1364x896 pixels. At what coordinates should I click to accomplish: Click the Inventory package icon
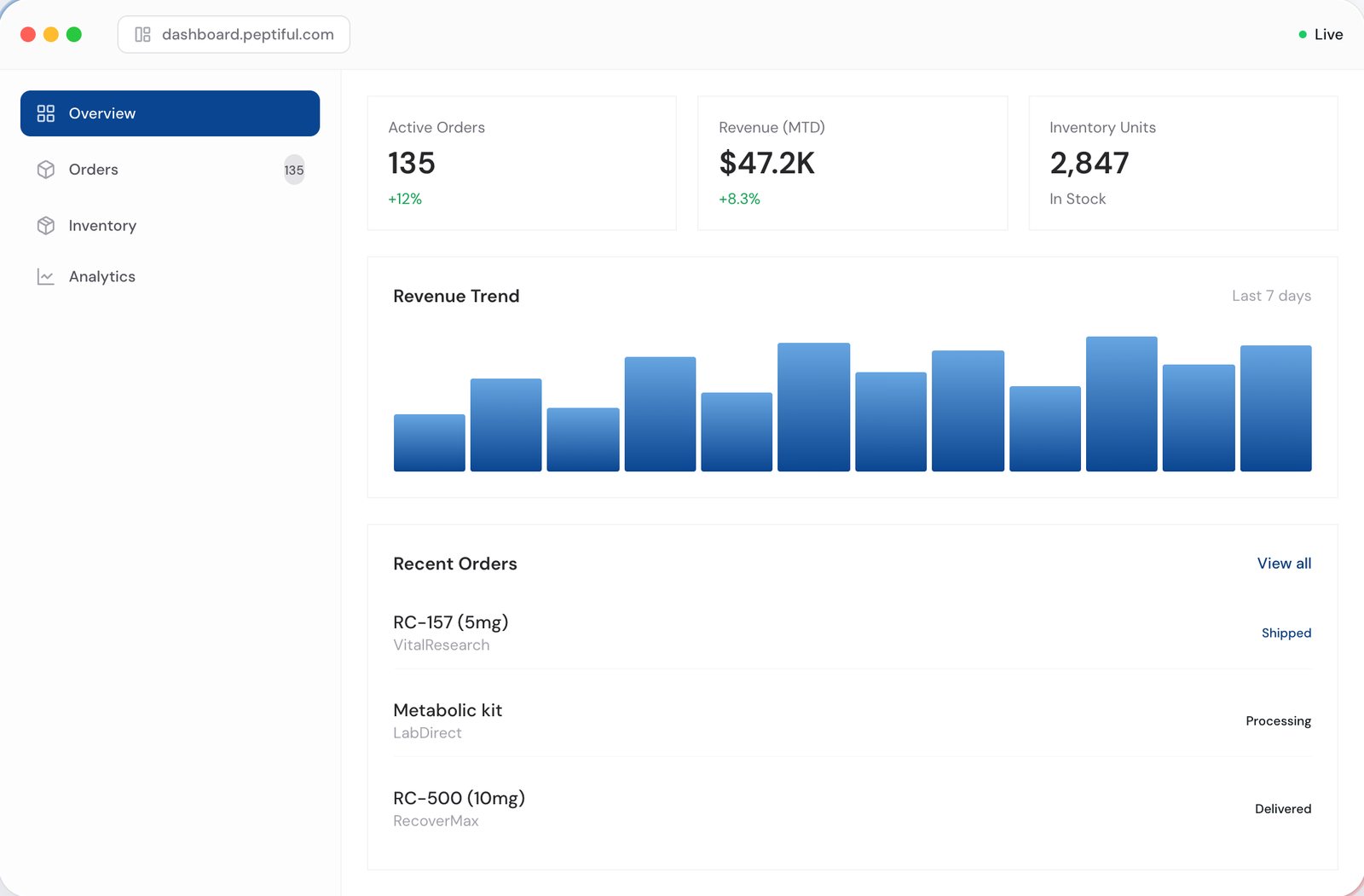point(46,225)
